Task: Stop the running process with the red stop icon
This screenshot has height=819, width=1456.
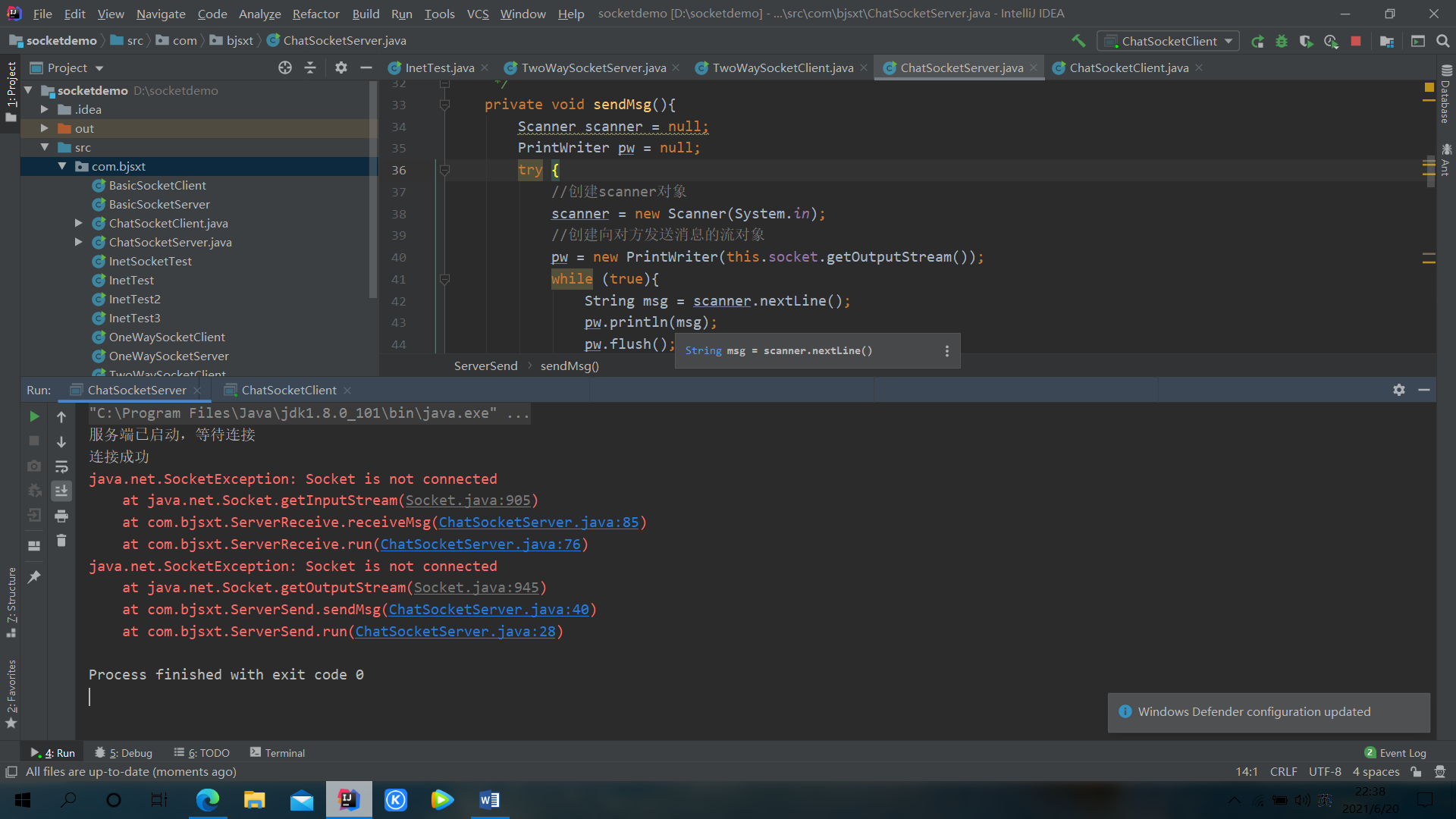Action: point(1356,41)
